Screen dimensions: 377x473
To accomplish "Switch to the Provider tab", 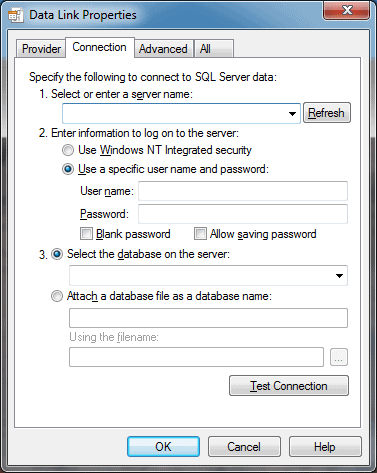I will 41,49.
